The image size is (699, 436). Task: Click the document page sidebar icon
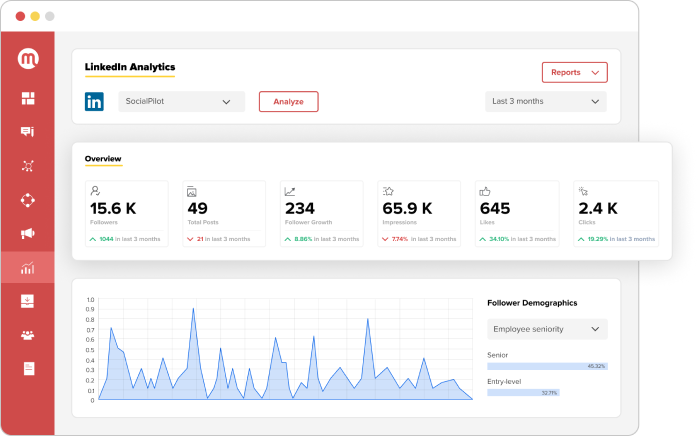(29, 369)
